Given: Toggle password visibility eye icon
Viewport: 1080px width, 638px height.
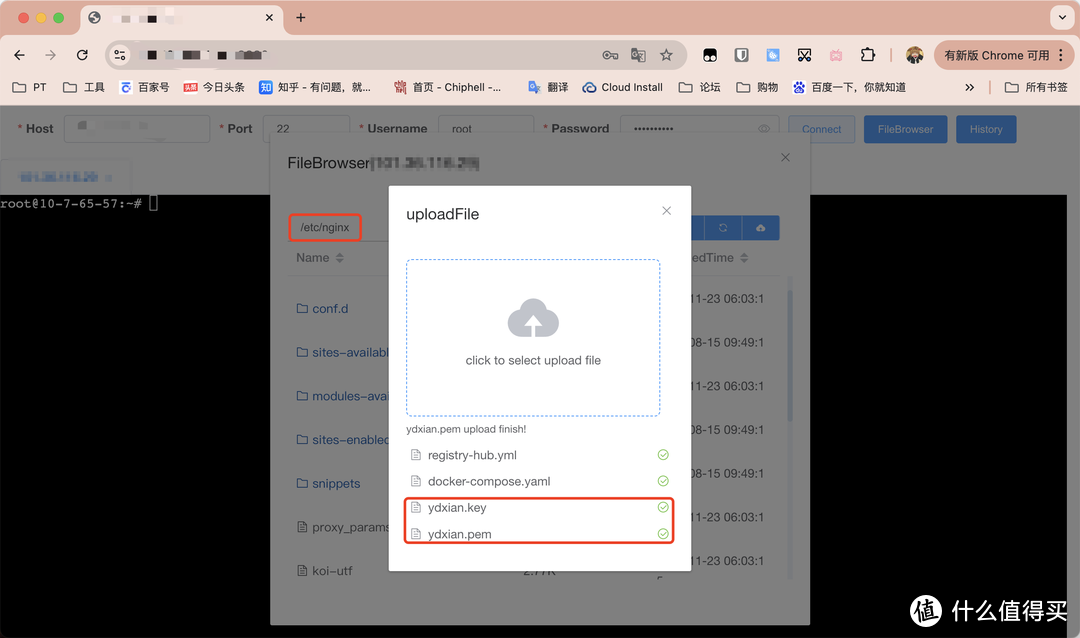Looking at the screenshot, I should pyautogui.click(x=764, y=129).
